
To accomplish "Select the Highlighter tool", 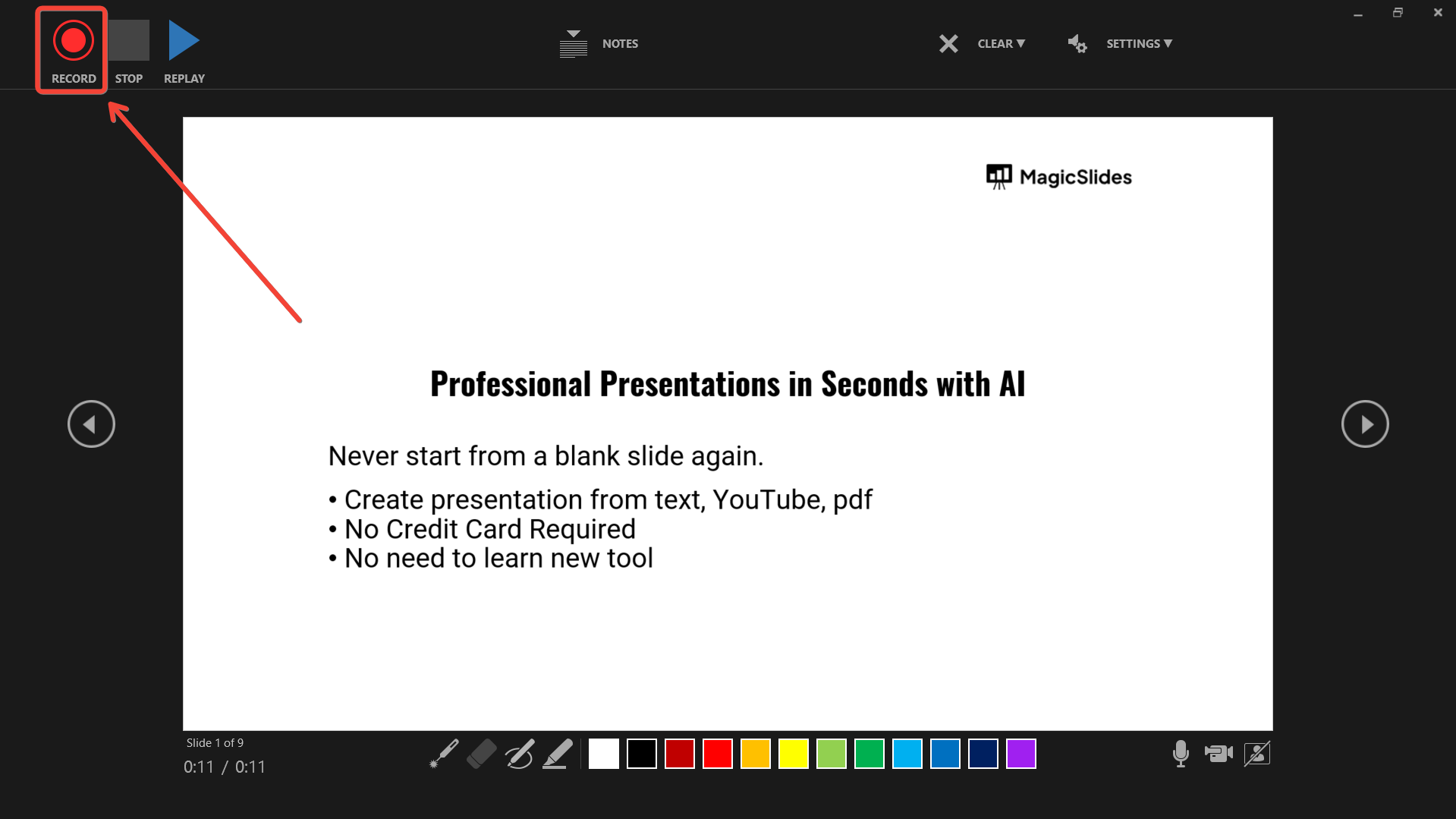I will 558,754.
